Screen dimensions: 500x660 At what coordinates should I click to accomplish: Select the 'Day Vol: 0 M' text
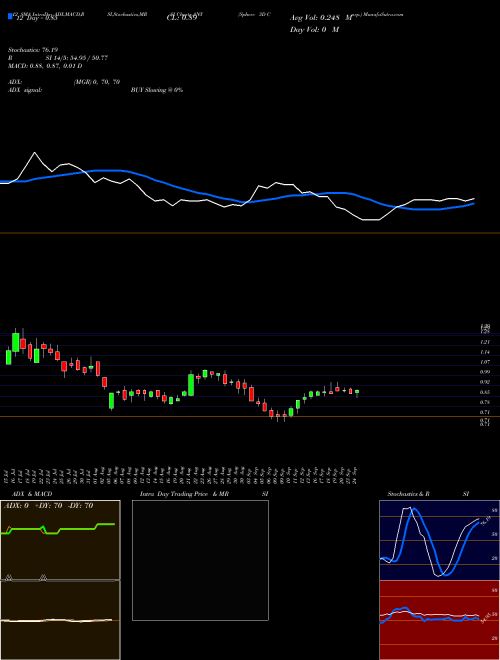314,29
